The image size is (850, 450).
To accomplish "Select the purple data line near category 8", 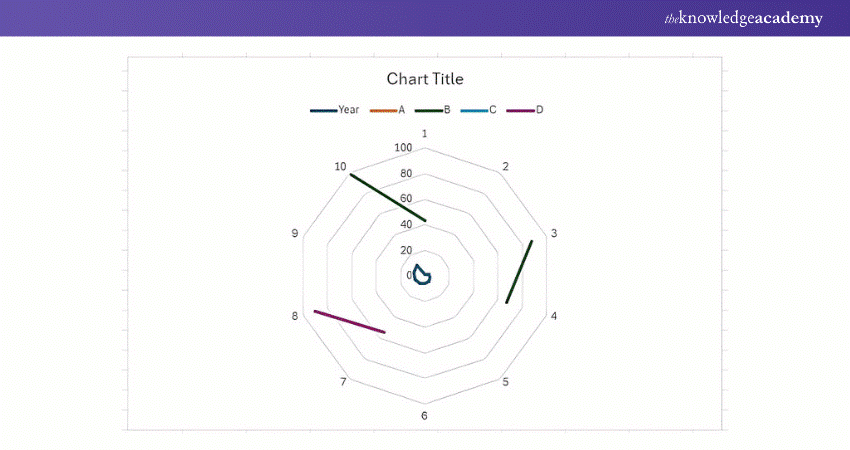I will tap(349, 322).
